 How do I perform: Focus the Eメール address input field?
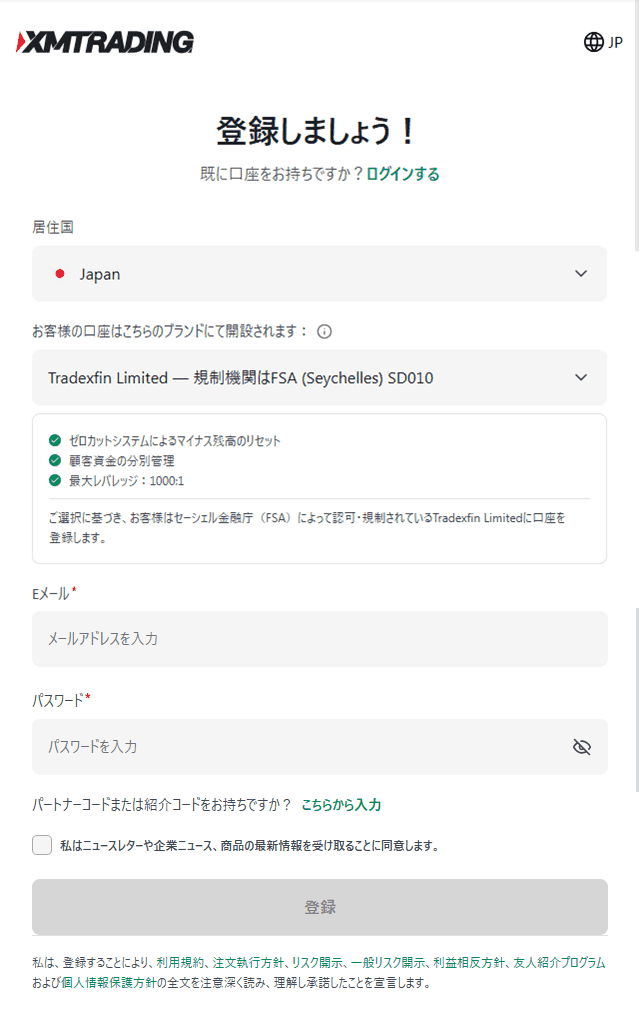pos(320,639)
